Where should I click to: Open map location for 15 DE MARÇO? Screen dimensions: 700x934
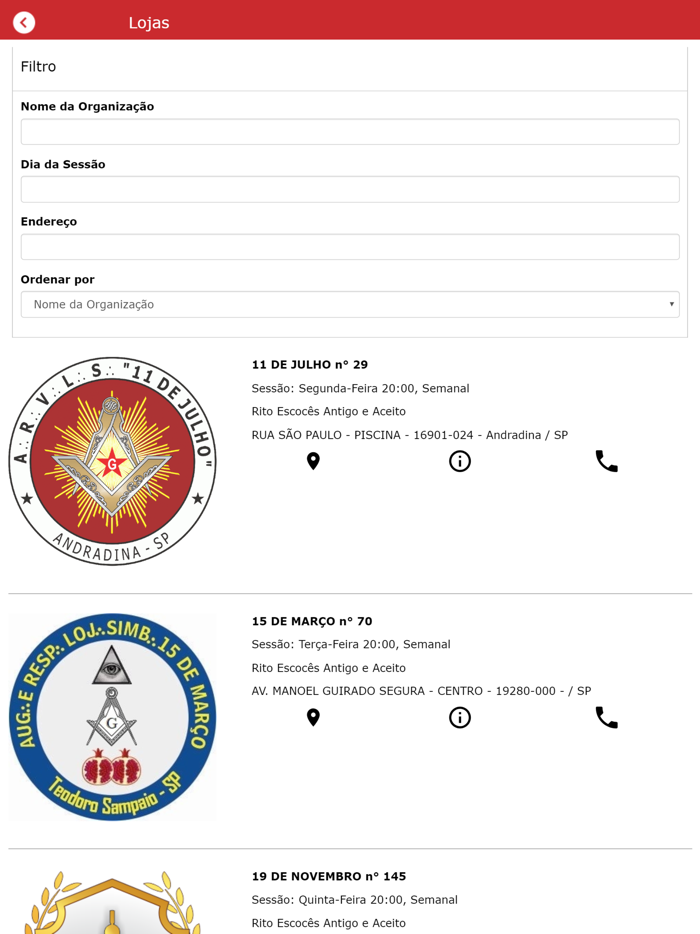[313, 717]
